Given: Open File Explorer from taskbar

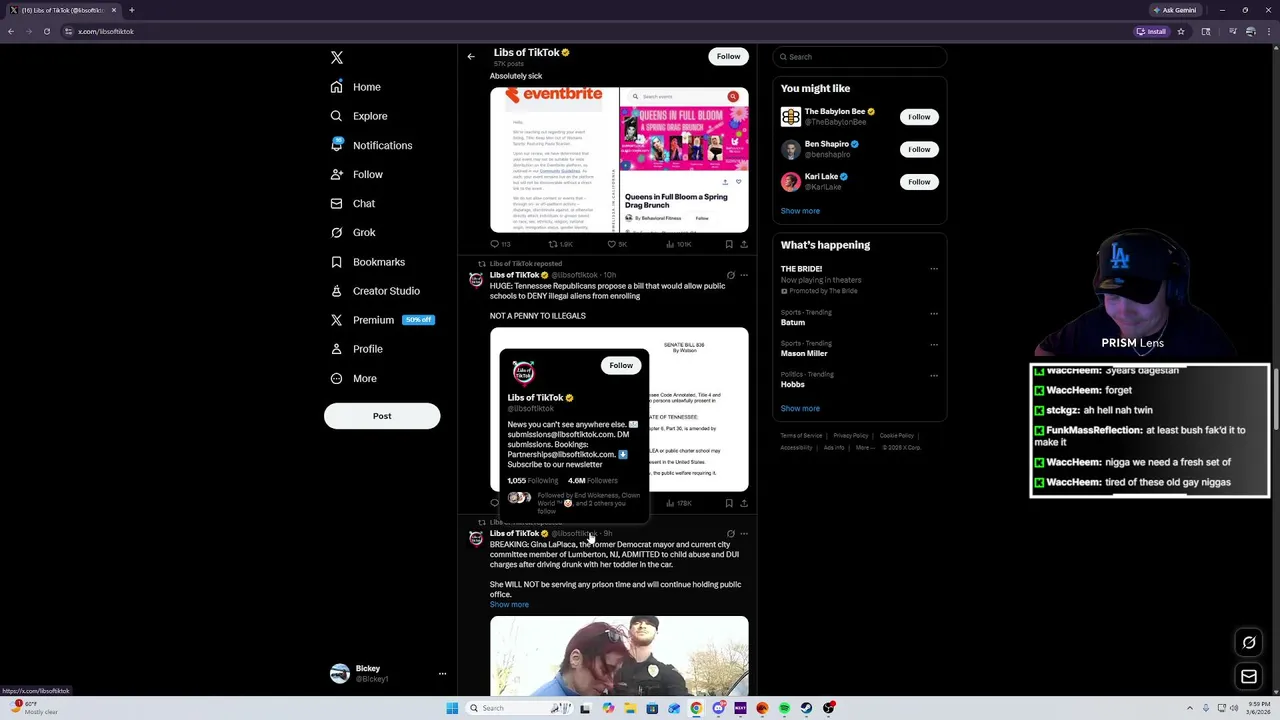Looking at the screenshot, I should [x=630, y=708].
